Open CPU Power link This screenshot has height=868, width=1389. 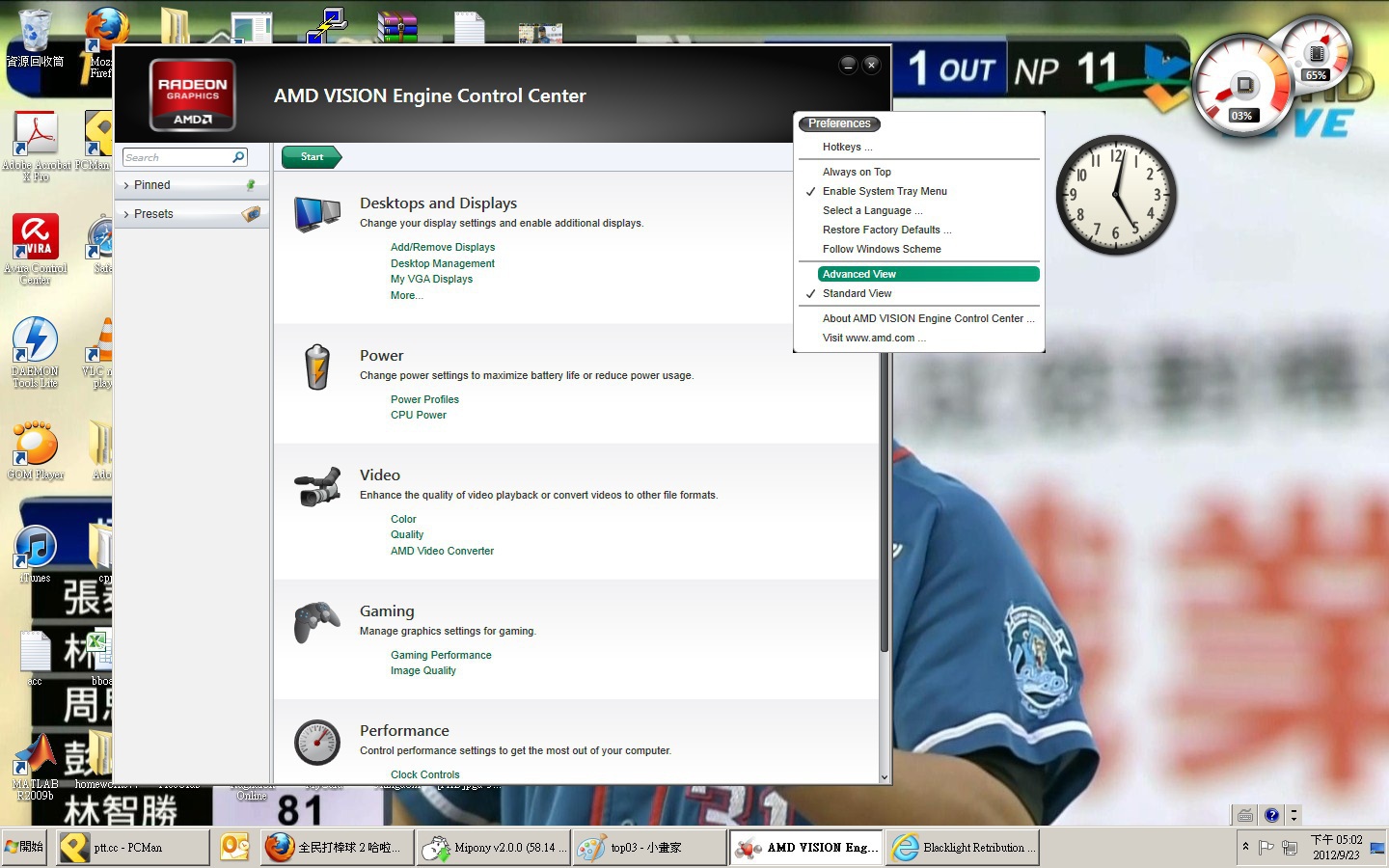coord(419,415)
